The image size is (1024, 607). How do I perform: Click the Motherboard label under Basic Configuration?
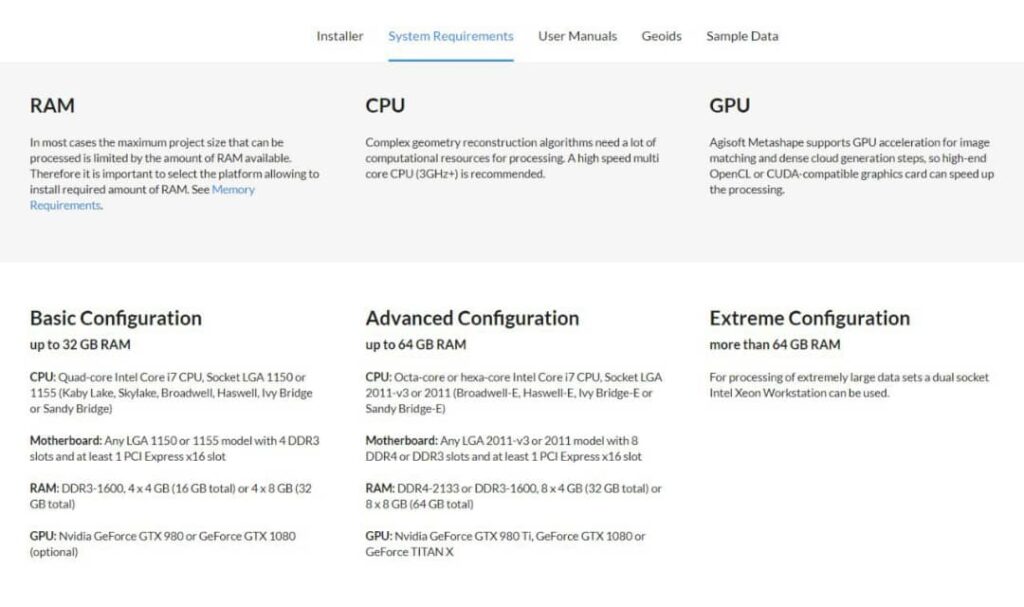click(x=64, y=440)
